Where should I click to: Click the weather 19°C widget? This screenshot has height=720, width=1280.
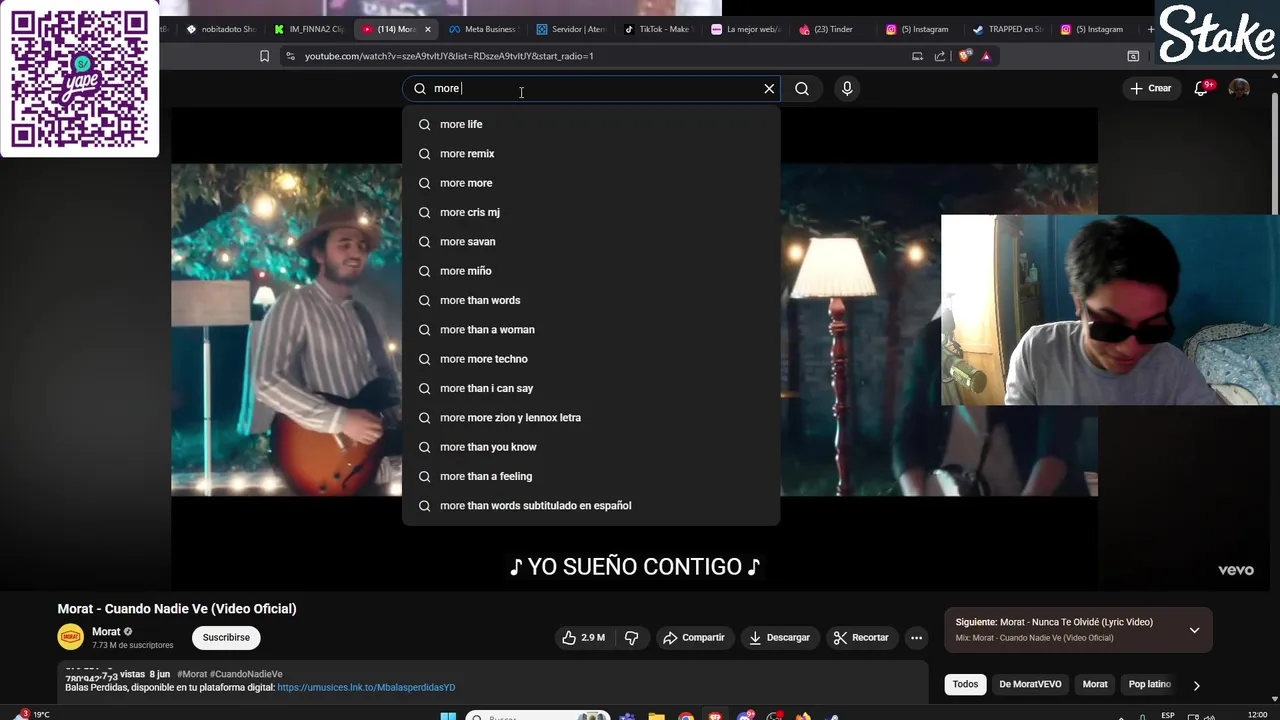coord(30,714)
